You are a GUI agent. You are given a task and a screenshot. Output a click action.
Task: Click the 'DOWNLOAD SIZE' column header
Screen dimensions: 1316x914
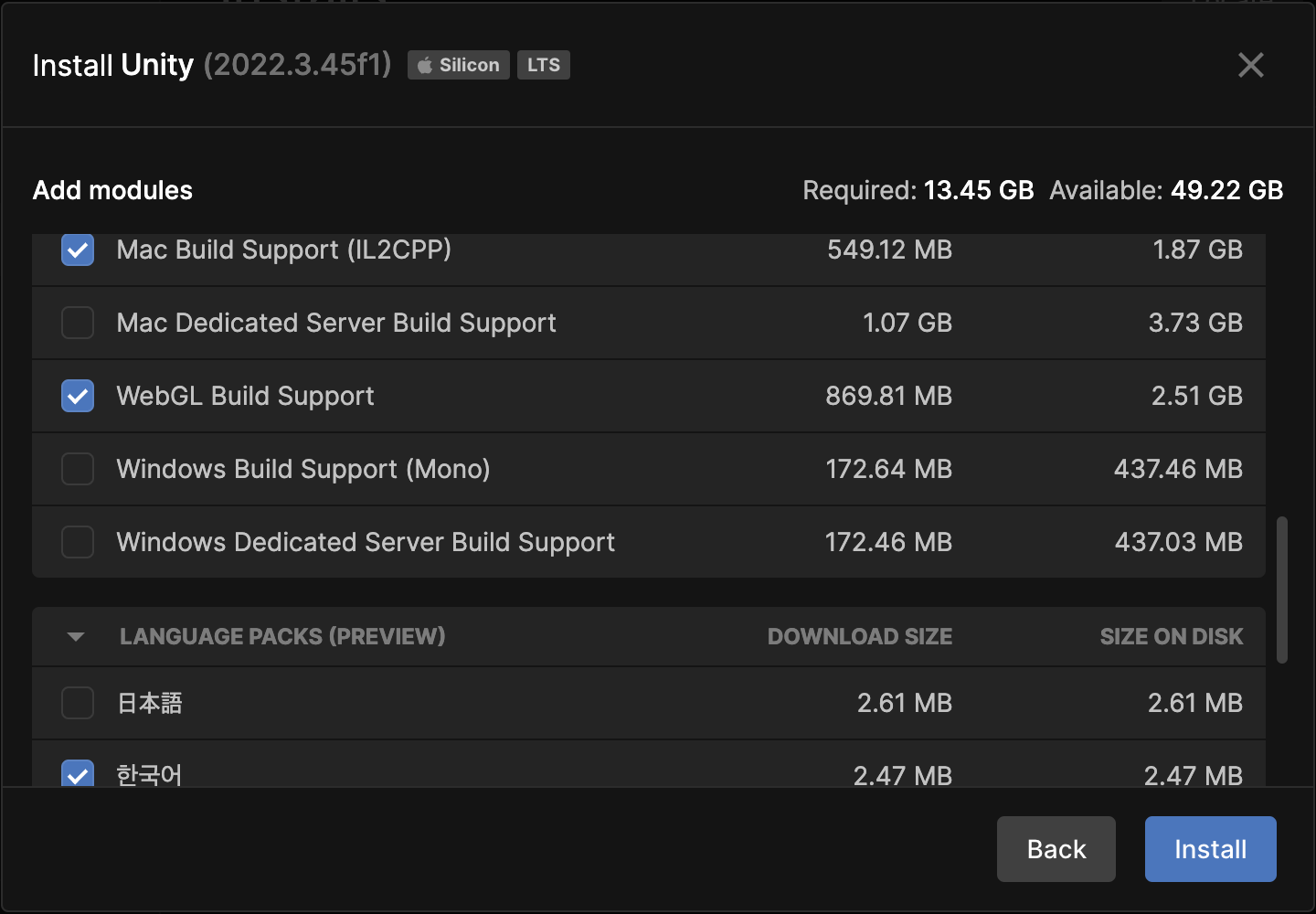click(x=860, y=636)
